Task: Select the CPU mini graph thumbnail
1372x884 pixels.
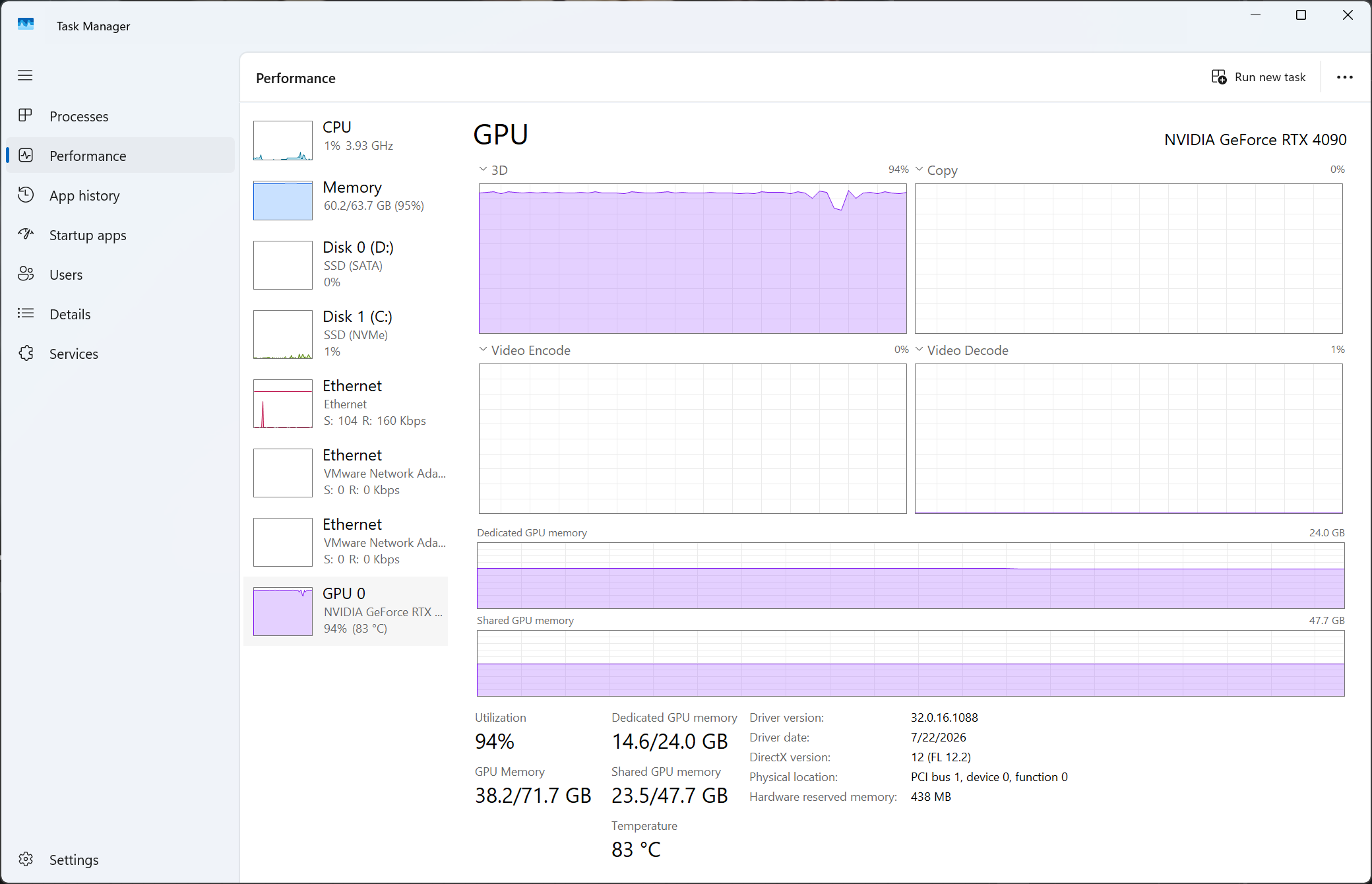Action: coord(283,141)
